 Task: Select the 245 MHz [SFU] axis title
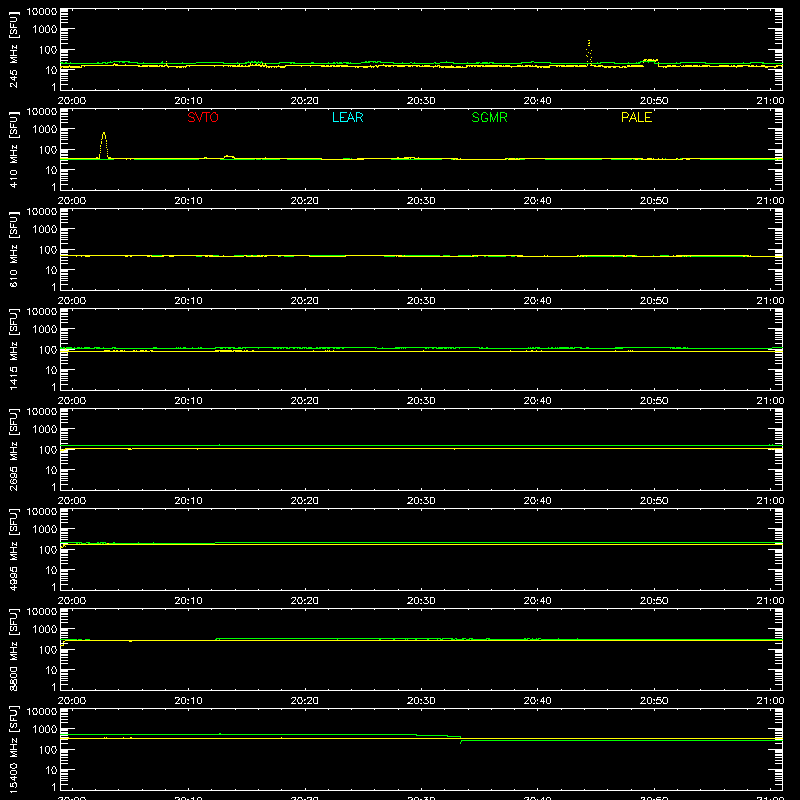14,49
